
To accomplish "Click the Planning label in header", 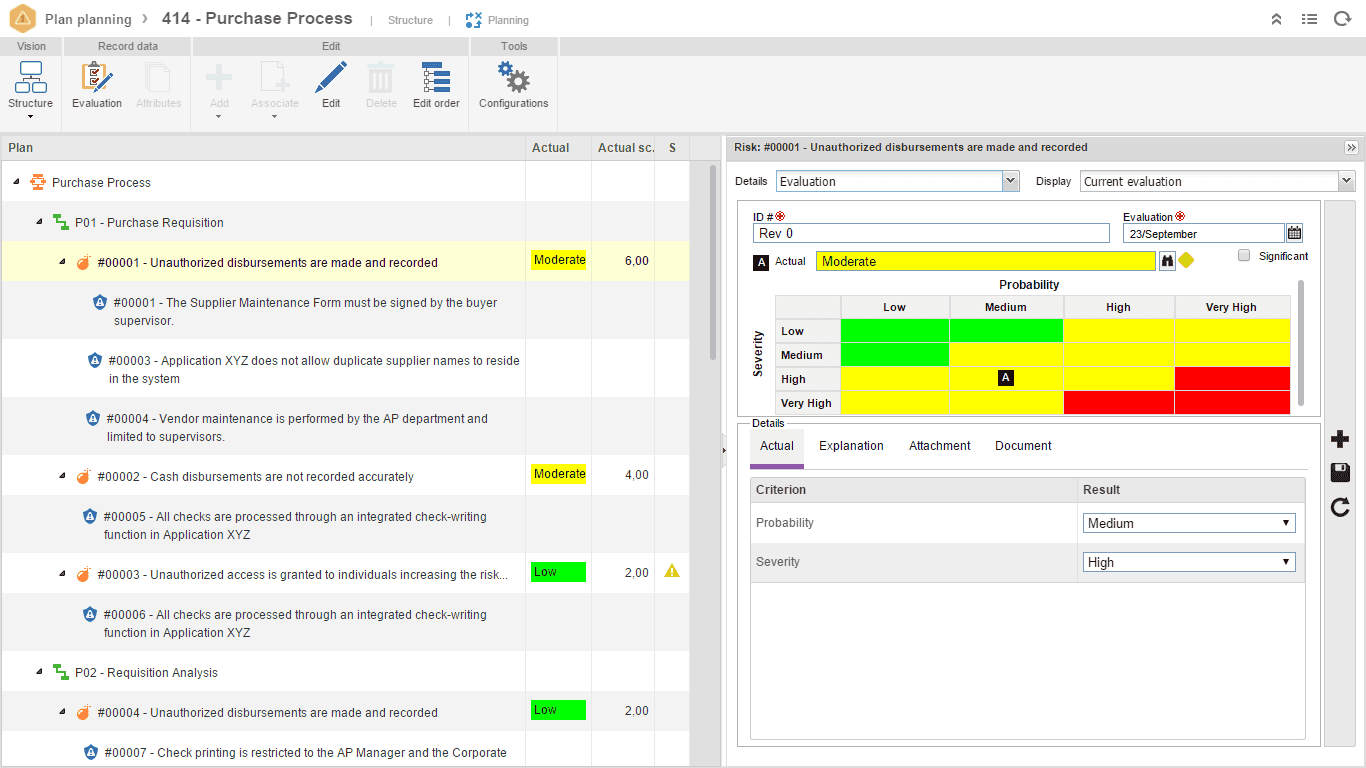I will [508, 20].
